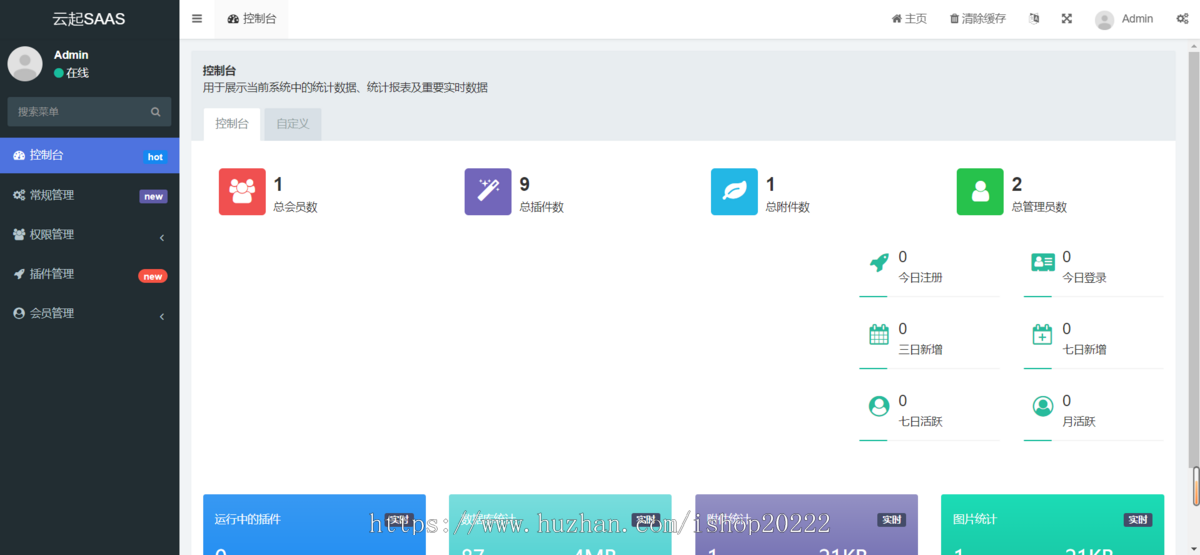Expand the 权限管理 sidebar menu
1200x555 pixels.
[90, 235]
